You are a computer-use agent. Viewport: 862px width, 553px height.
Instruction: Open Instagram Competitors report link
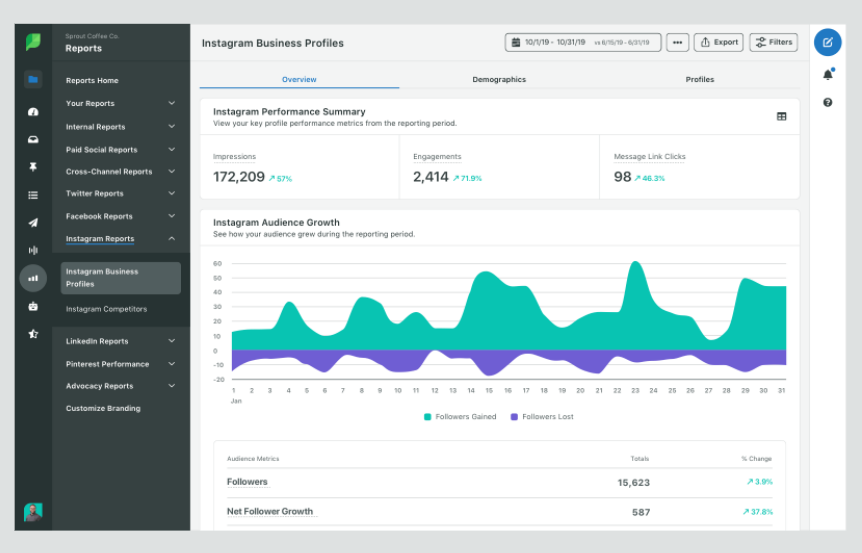107,309
